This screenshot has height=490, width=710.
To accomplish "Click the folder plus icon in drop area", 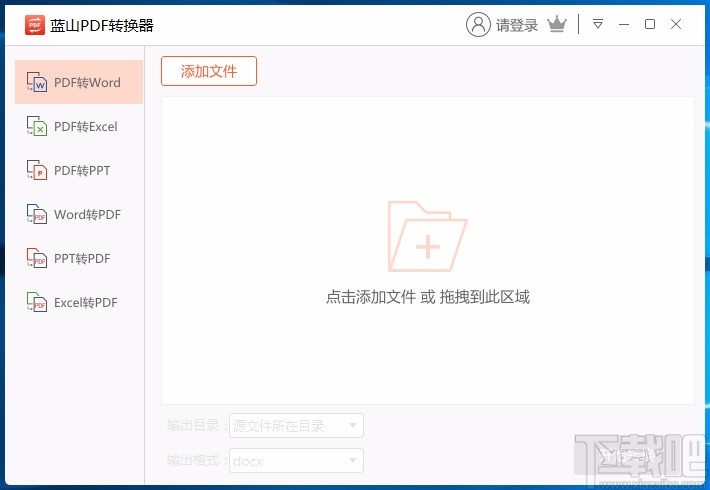I will [427, 236].
